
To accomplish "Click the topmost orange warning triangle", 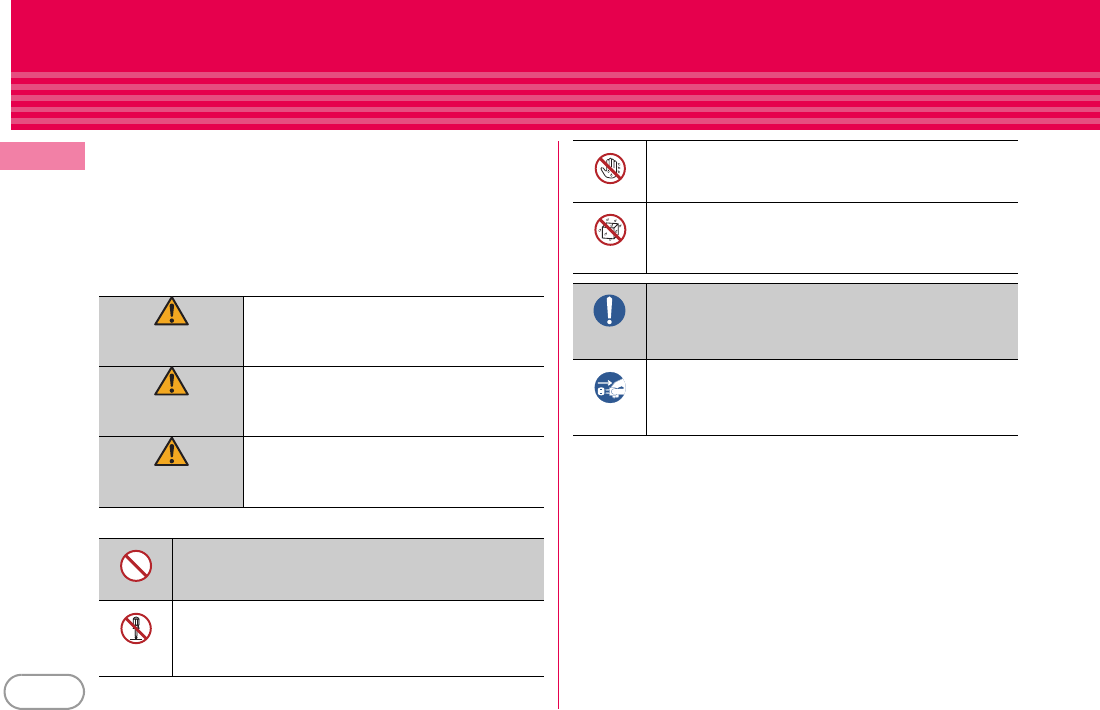I will click(x=170, y=314).
